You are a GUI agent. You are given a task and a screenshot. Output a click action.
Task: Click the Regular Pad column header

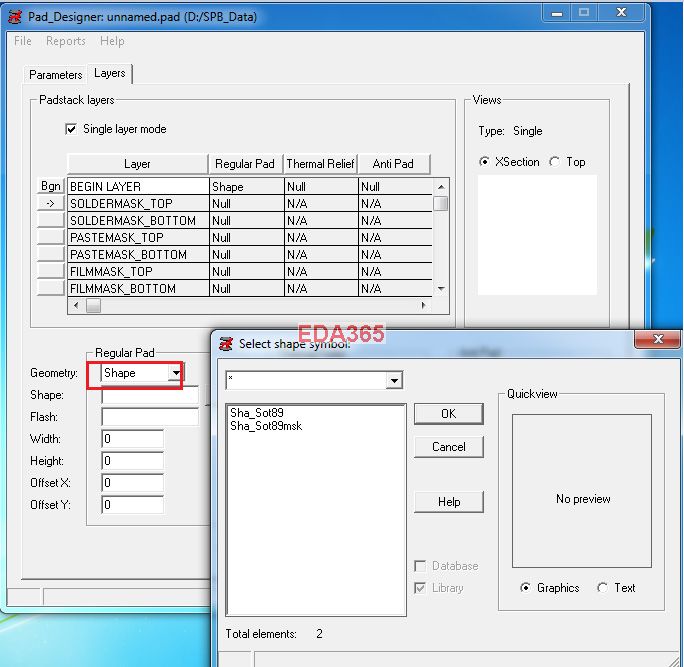coord(246,164)
